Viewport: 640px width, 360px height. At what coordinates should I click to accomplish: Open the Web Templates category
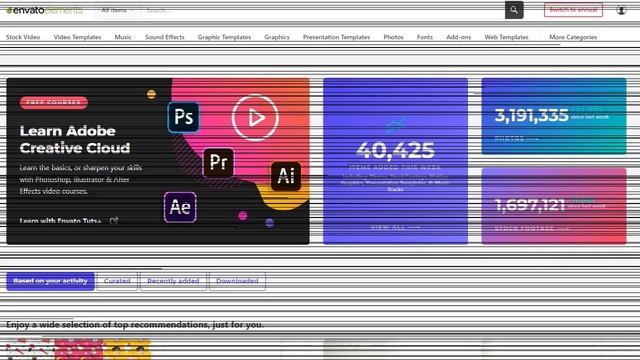tap(506, 37)
